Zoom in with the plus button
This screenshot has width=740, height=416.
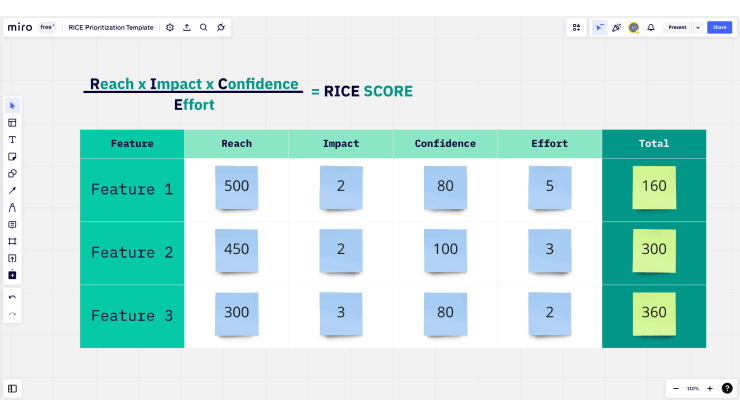[710, 388]
